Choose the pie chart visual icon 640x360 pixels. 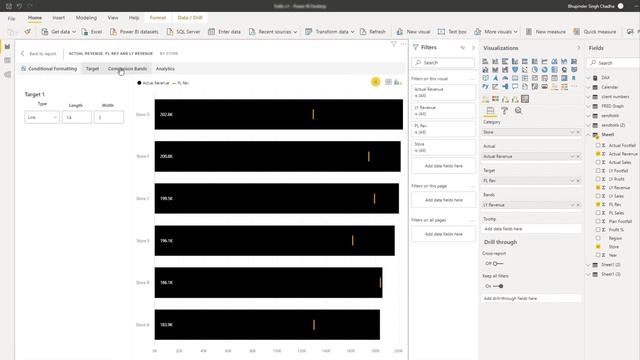click(535, 70)
